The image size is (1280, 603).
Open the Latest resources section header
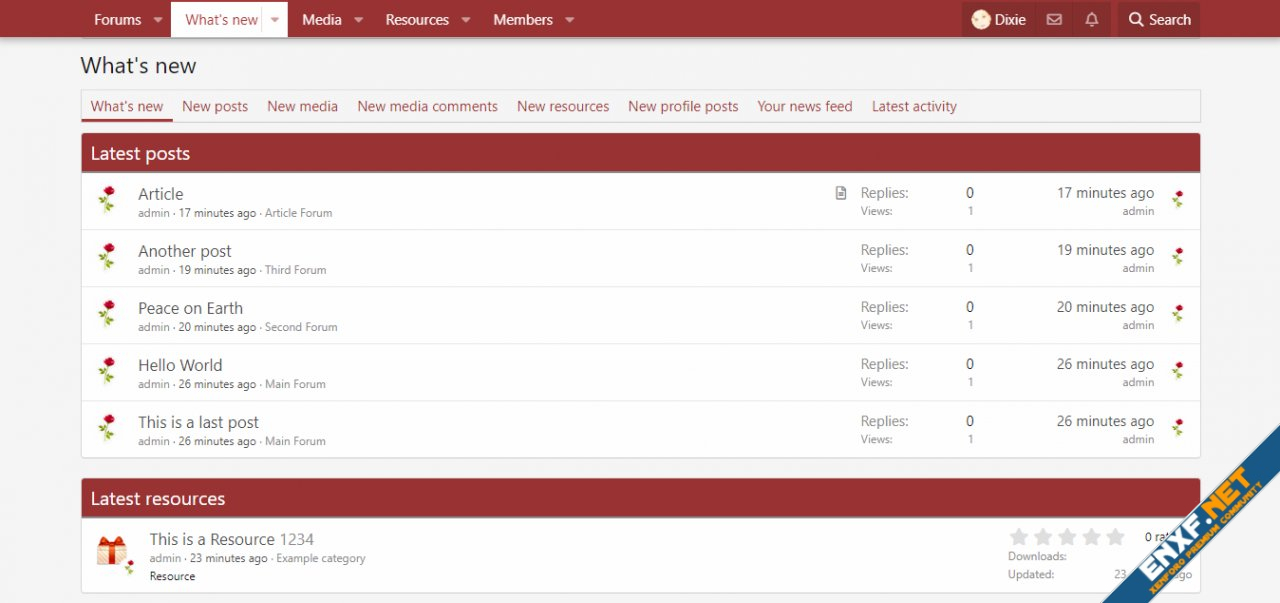point(158,499)
